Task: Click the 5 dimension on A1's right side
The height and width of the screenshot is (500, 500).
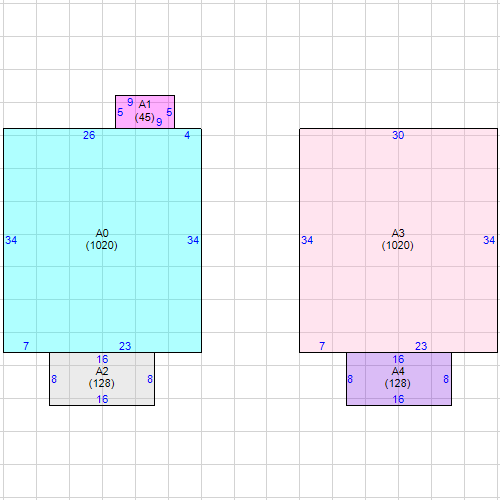Action: (169, 112)
